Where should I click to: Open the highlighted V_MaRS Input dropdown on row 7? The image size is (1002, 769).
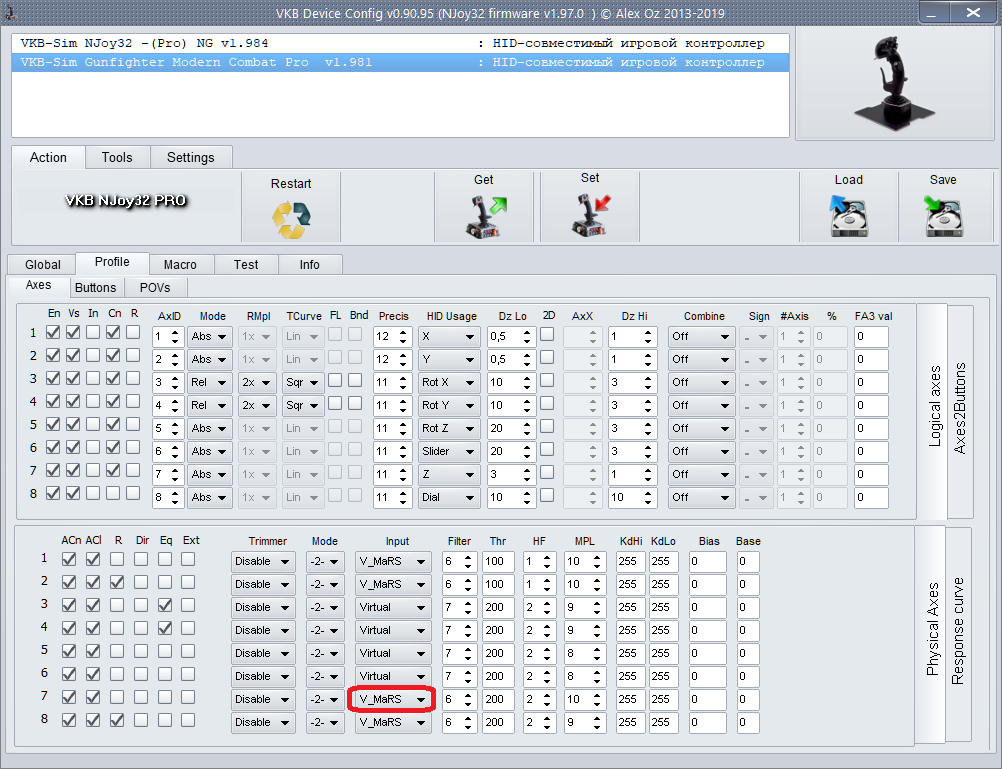tap(391, 699)
